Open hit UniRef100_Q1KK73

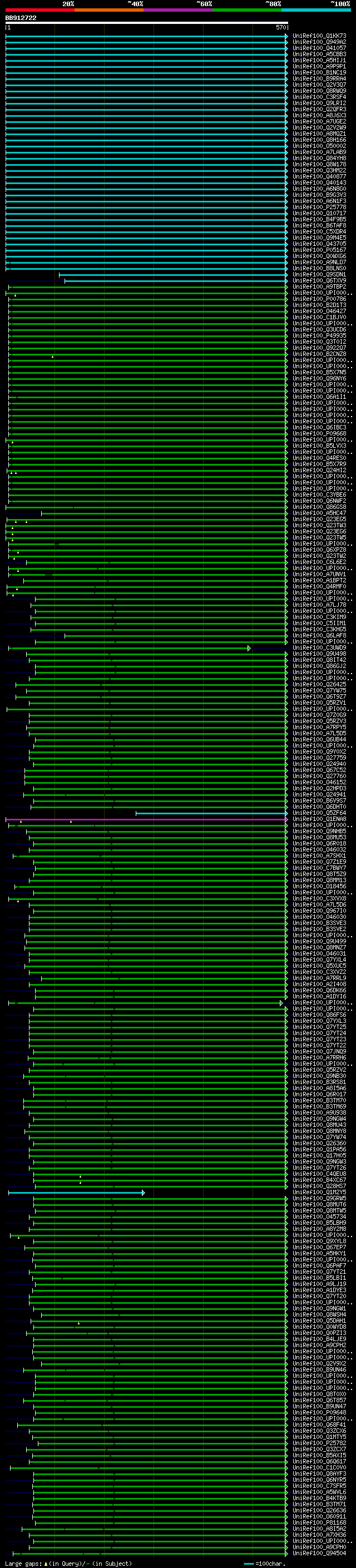(x=319, y=36)
